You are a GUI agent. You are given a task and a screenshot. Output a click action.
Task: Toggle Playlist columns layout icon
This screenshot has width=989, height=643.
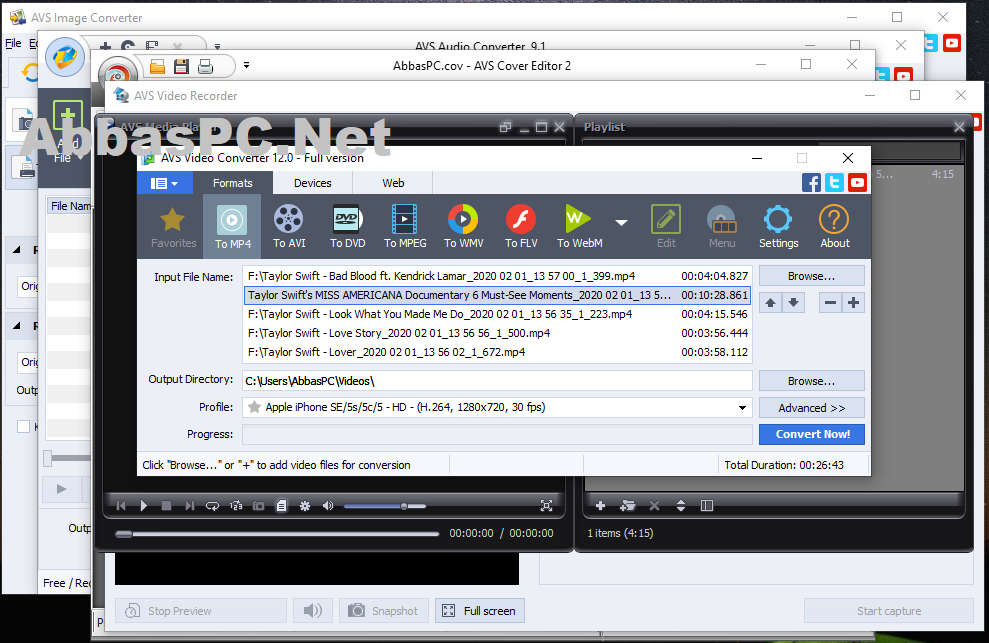pos(707,505)
